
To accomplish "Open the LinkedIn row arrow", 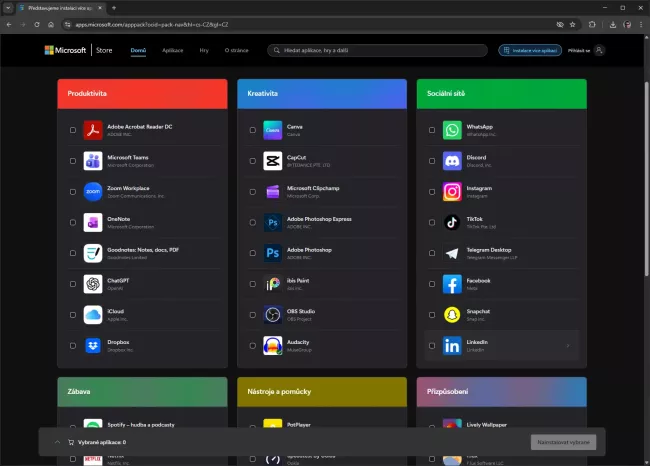I will pos(568,345).
